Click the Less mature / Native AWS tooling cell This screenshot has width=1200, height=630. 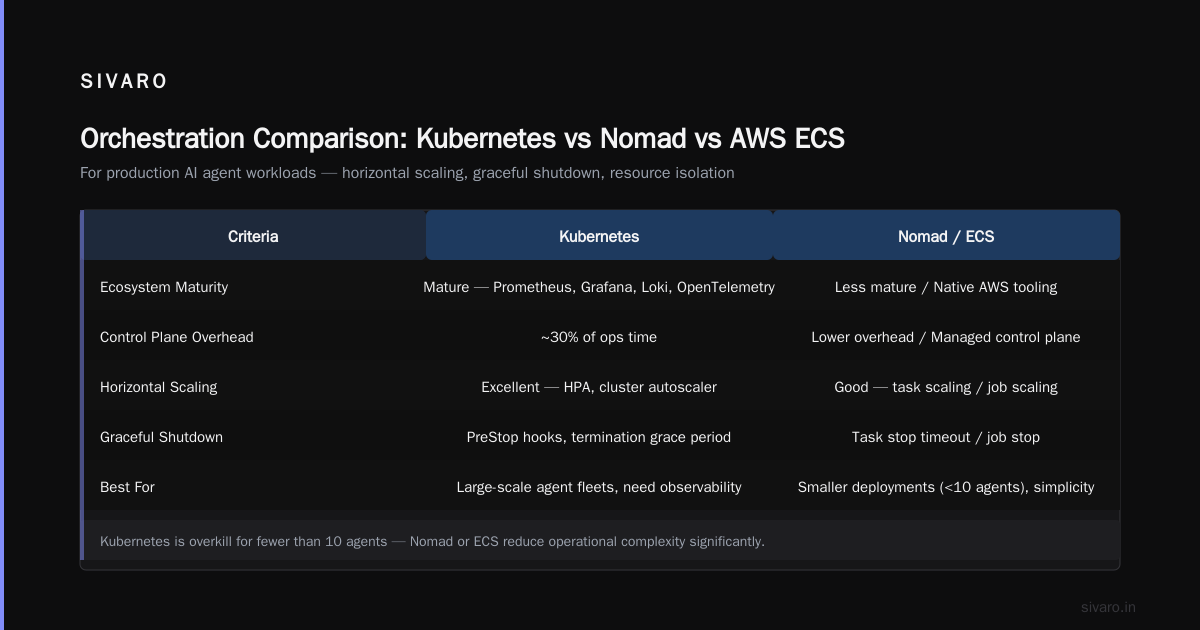[946, 287]
